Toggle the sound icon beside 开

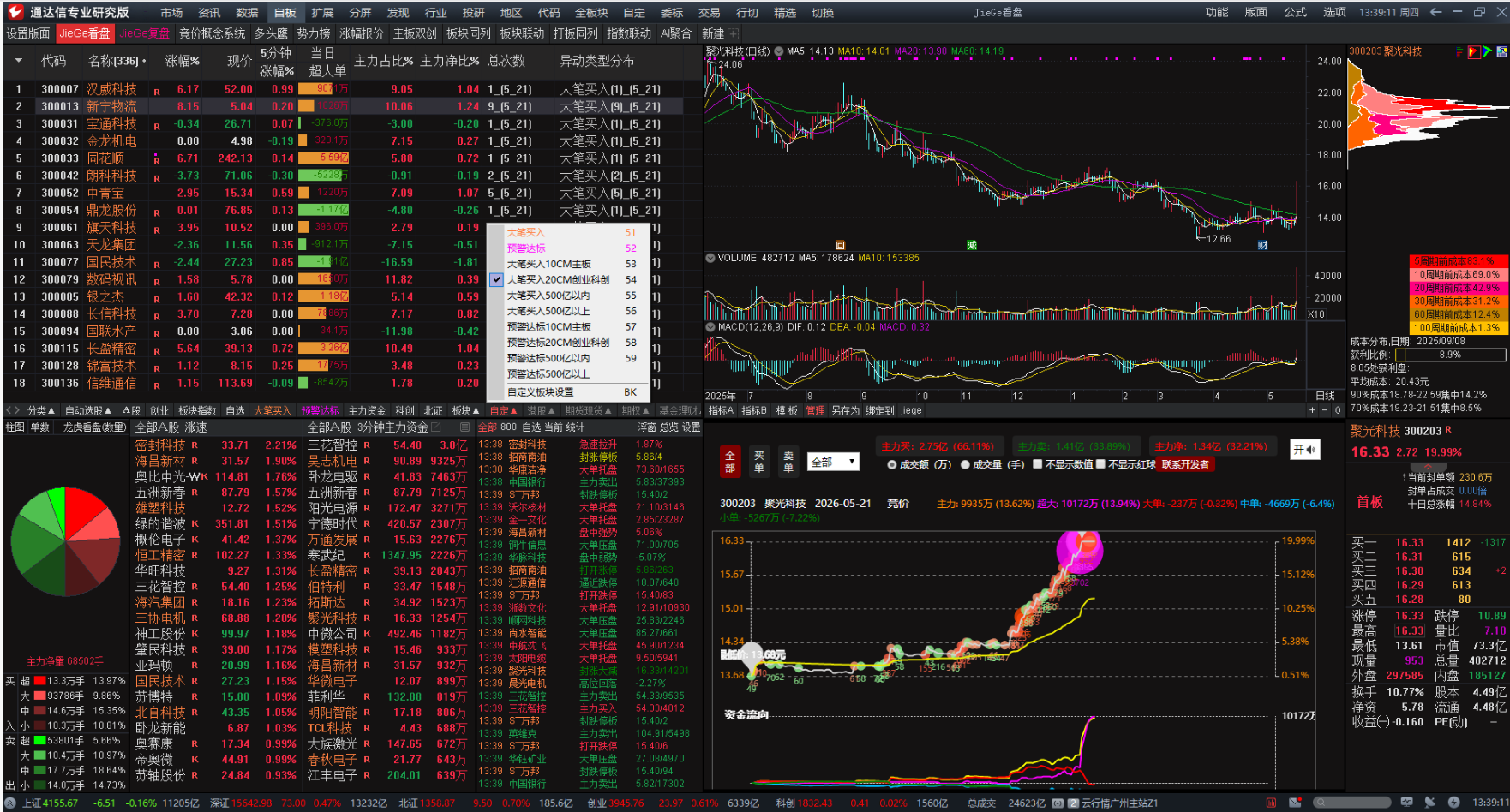pyautogui.click(x=1310, y=450)
